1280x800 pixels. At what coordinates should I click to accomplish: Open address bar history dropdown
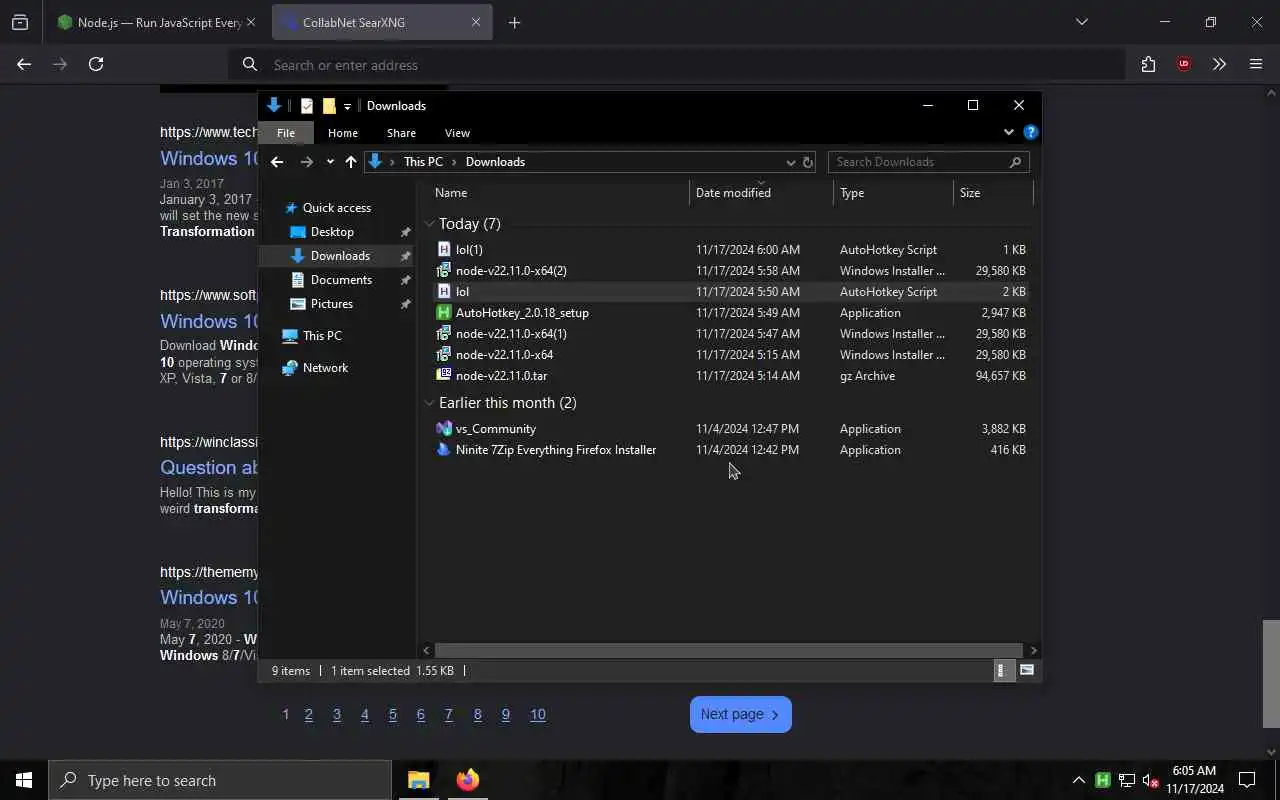tap(790, 162)
